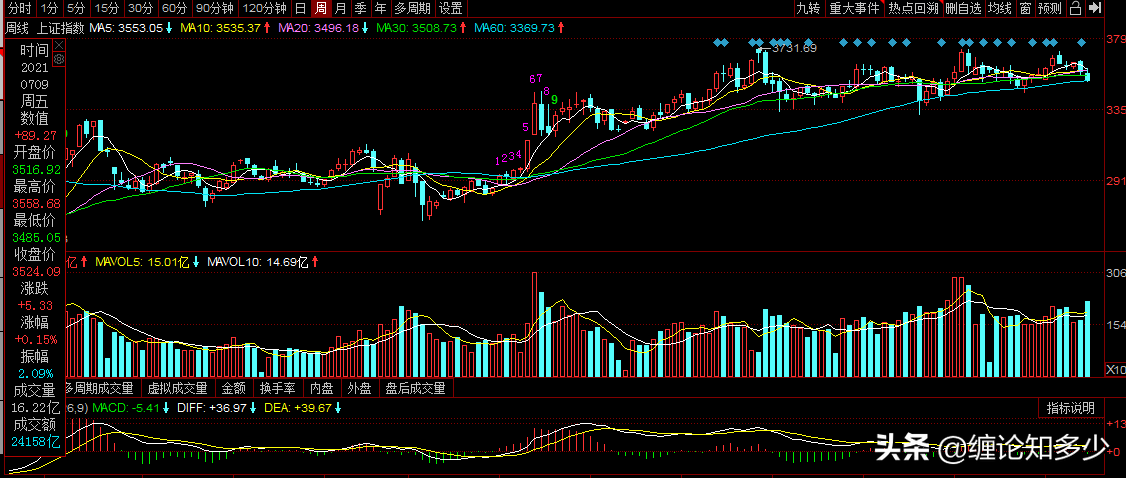This screenshot has height=478, width=1126.
Task: Click lowest price value 3485.05
Action: pyautogui.click(x=36, y=237)
